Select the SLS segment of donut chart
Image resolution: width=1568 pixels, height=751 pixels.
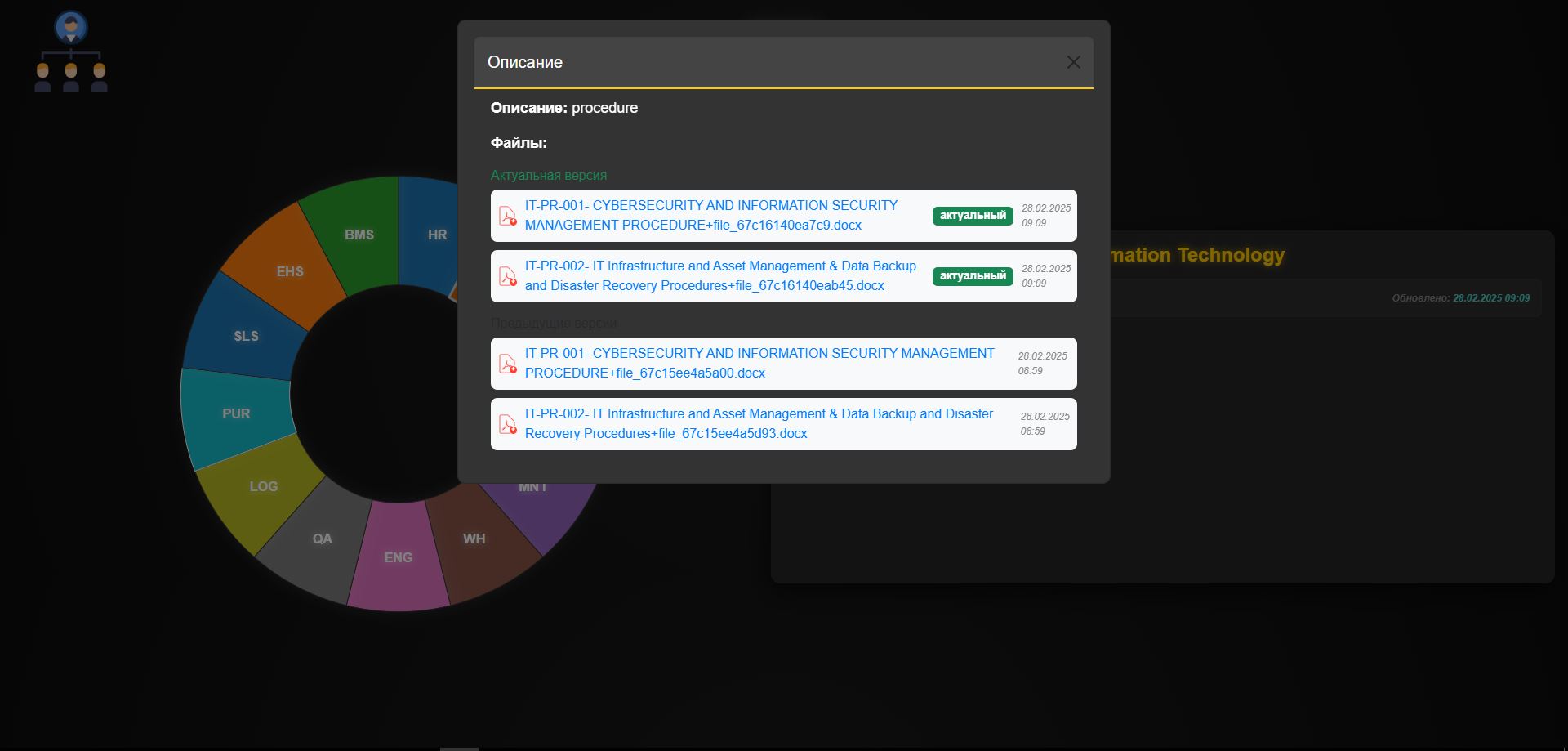tap(242, 335)
